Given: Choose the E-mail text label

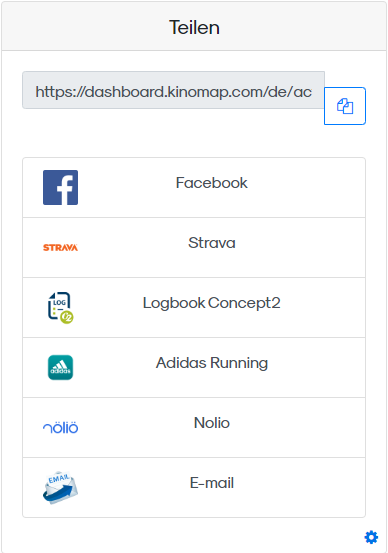Looking at the screenshot, I should pos(212,482).
